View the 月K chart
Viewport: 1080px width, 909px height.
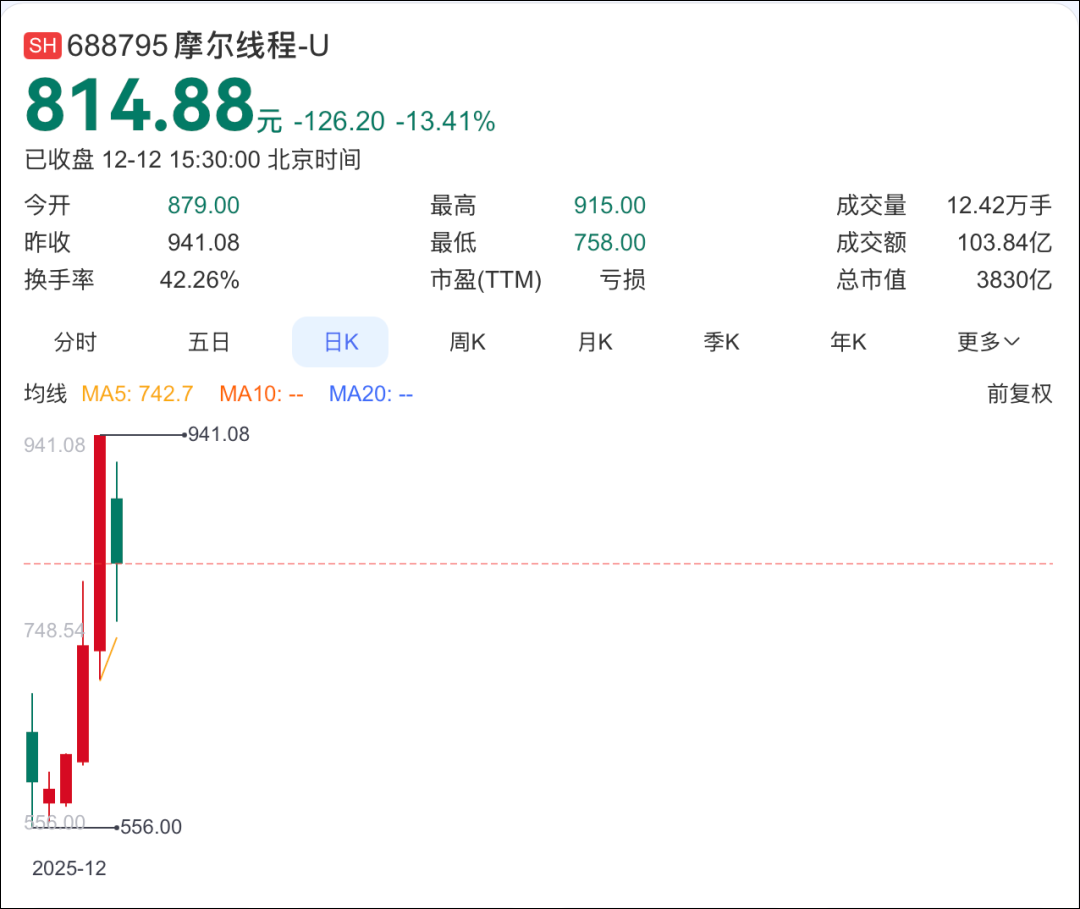point(594,342)
